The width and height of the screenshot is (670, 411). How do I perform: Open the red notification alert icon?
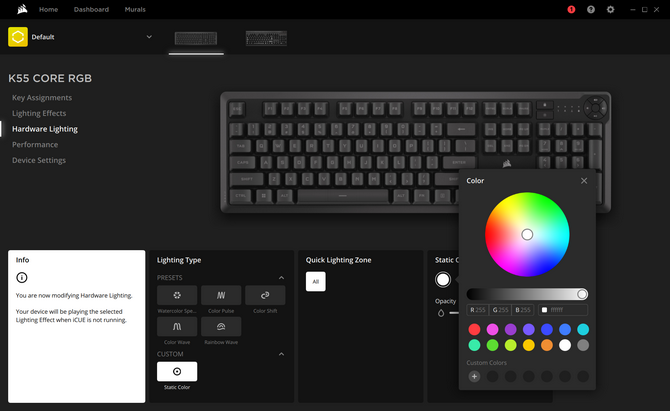click(x=571, y=9)
